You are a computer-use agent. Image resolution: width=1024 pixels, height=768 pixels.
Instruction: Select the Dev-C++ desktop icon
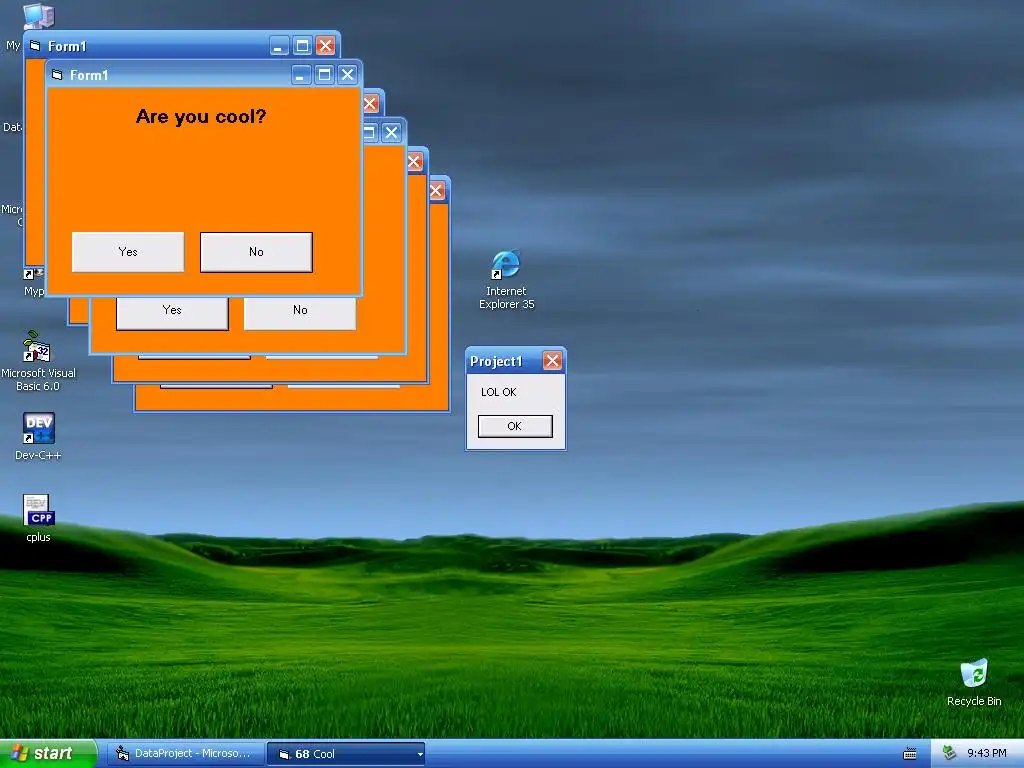pyautogui.click(x=38, y=436)
